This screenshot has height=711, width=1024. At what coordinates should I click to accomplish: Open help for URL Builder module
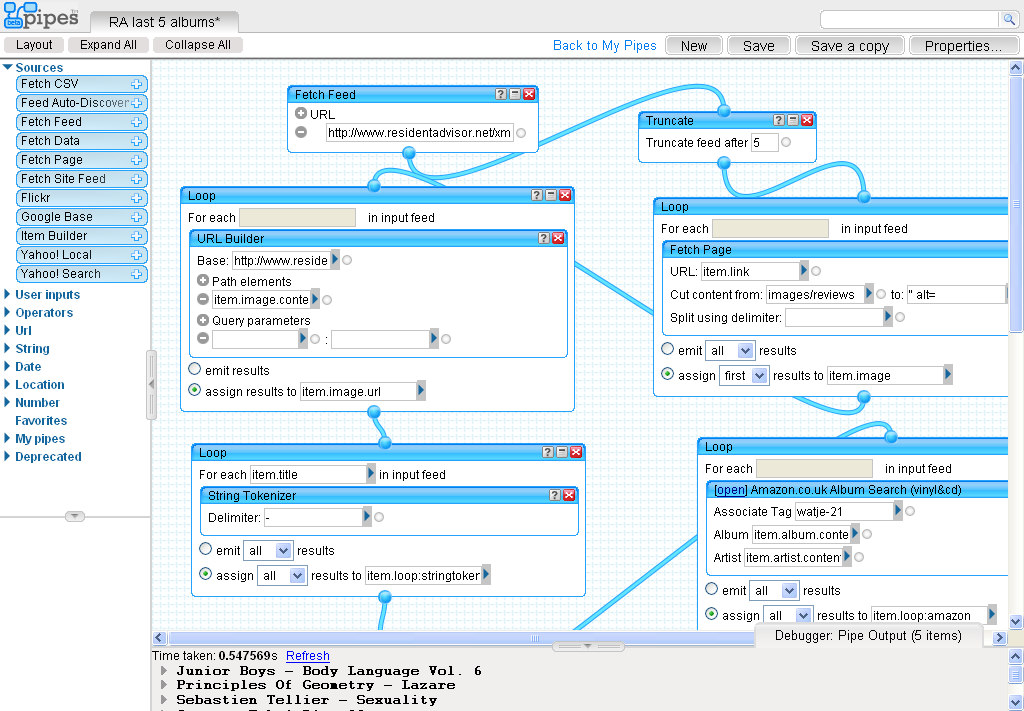(x=543, y=238)
